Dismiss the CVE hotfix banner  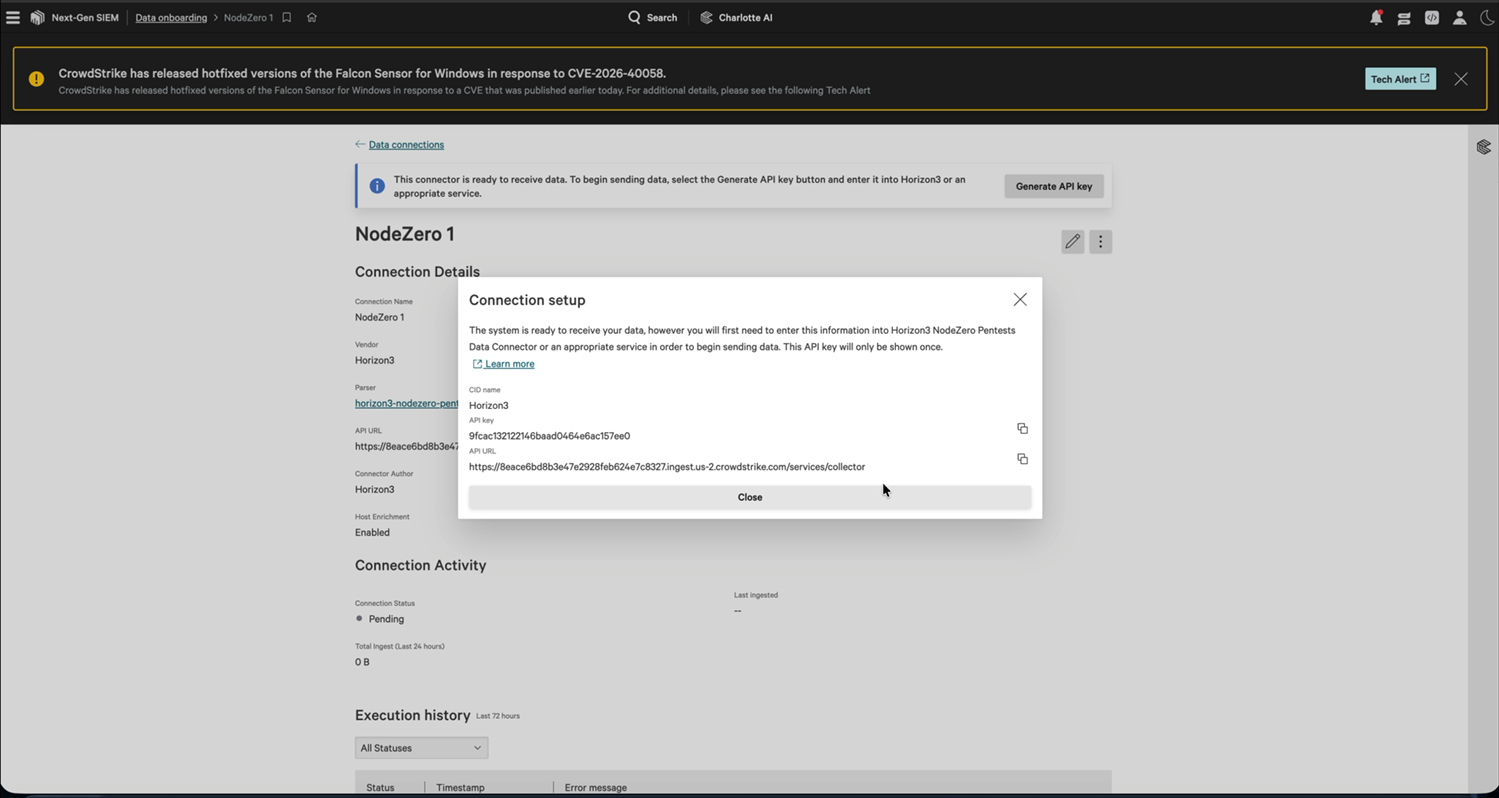click(1461, 79)
